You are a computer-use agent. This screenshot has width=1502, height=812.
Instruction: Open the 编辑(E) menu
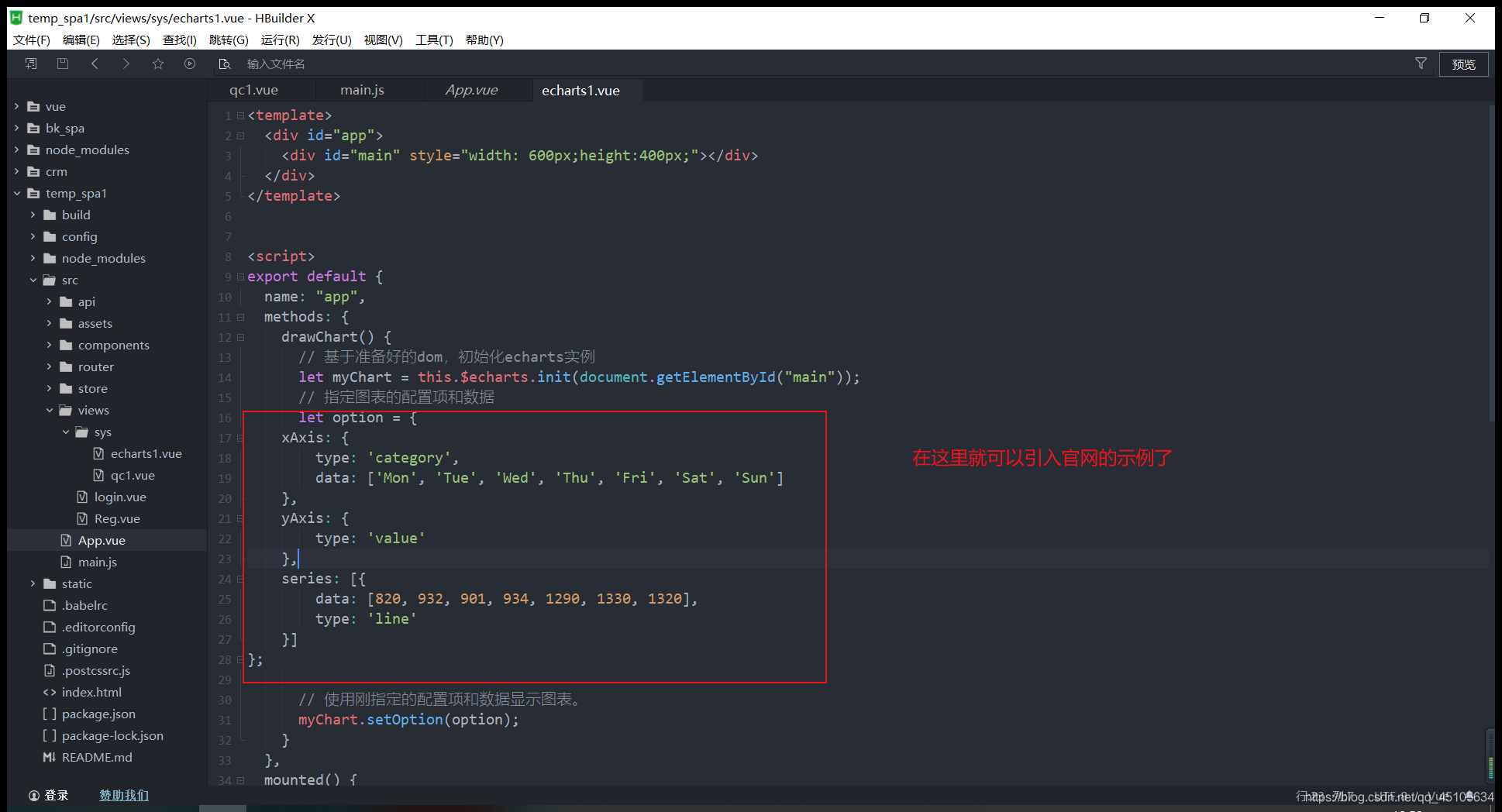coord(81,40)
